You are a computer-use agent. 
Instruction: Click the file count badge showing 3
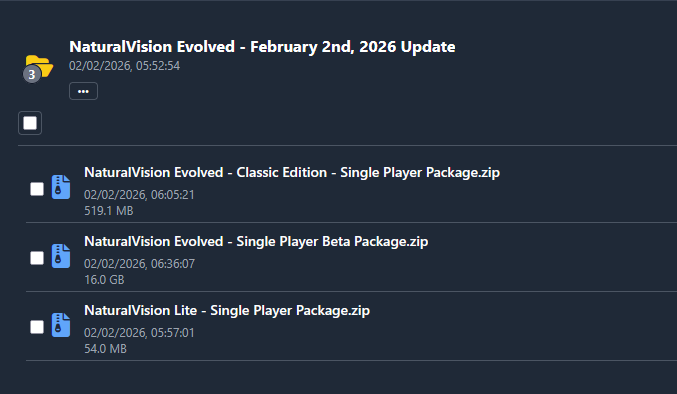[32, 74]
